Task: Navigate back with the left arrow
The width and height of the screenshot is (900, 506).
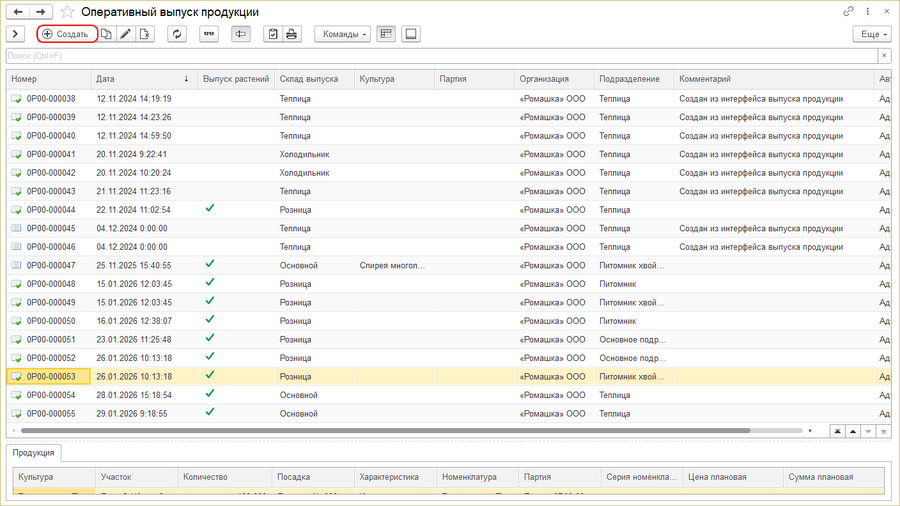Action: tap(18, 12)
